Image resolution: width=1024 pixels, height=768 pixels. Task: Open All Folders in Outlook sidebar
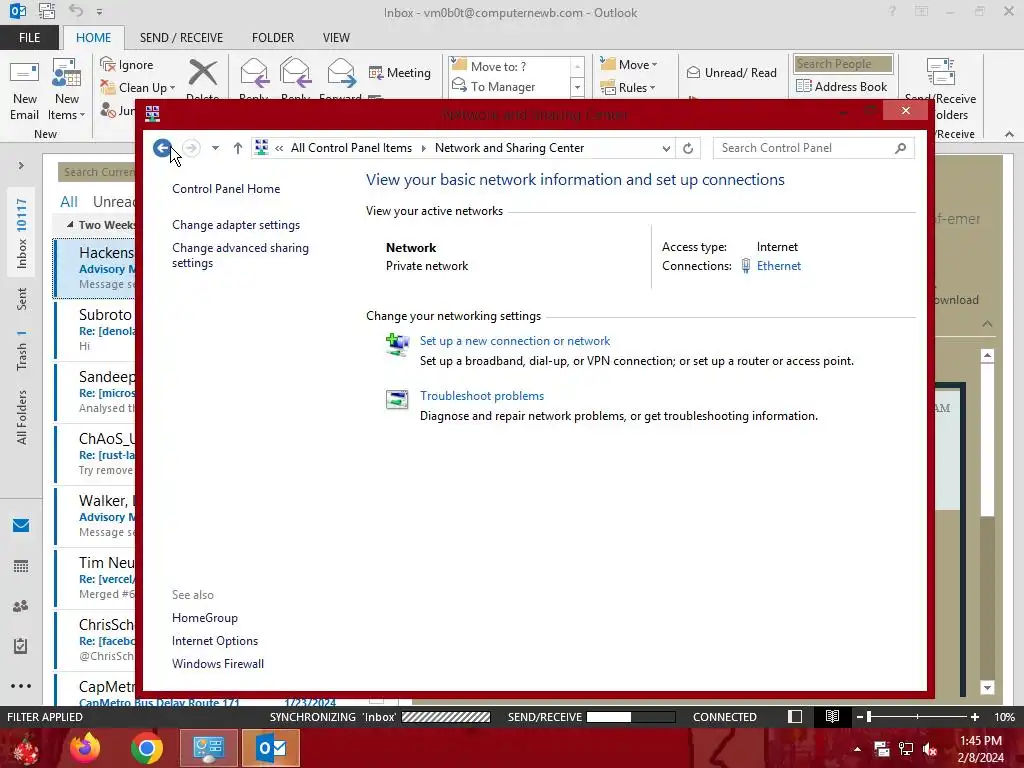click(22, 418)
